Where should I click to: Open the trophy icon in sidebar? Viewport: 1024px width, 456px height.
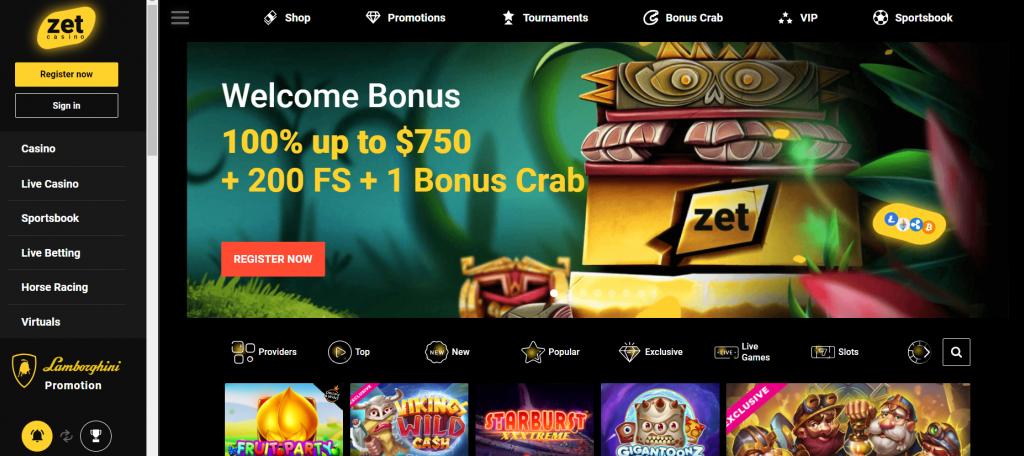click(96, 436)
